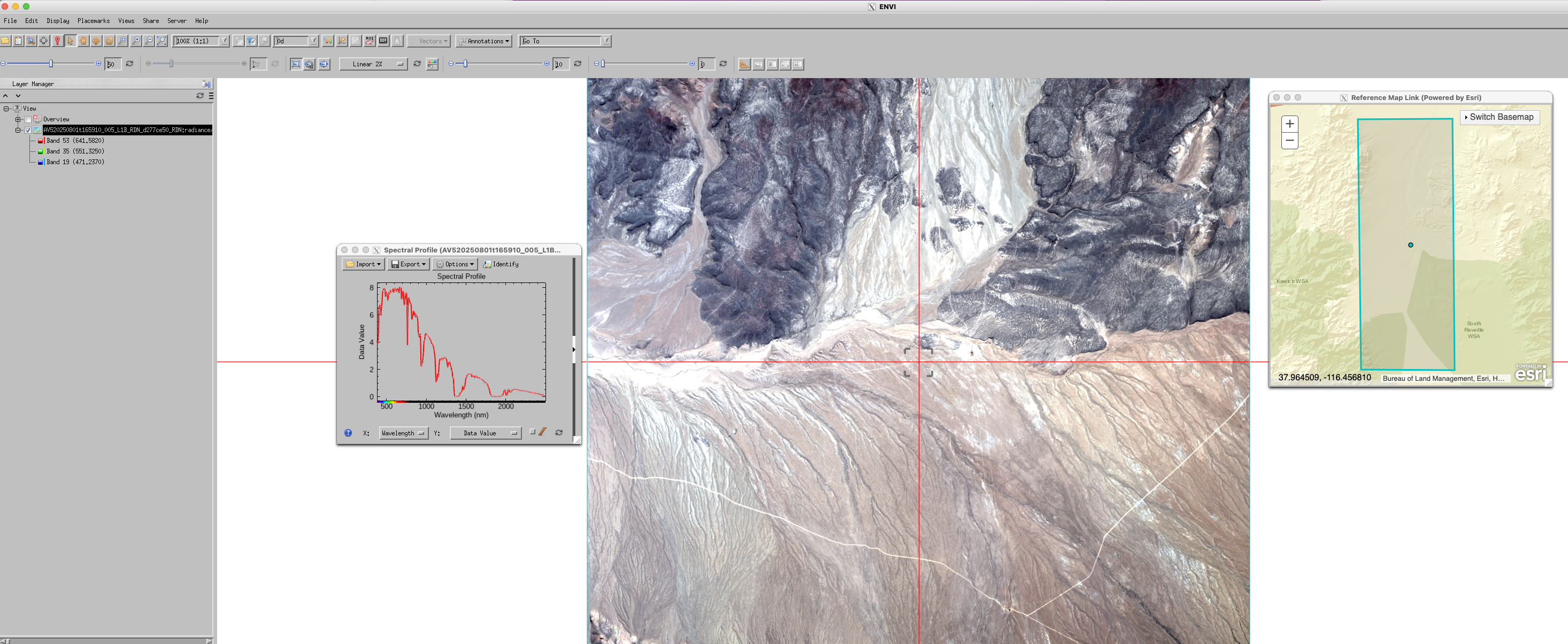Select the Zoom magnifier tool
This screenshot has width=1568, height=644.
click(x=122, y=41)
